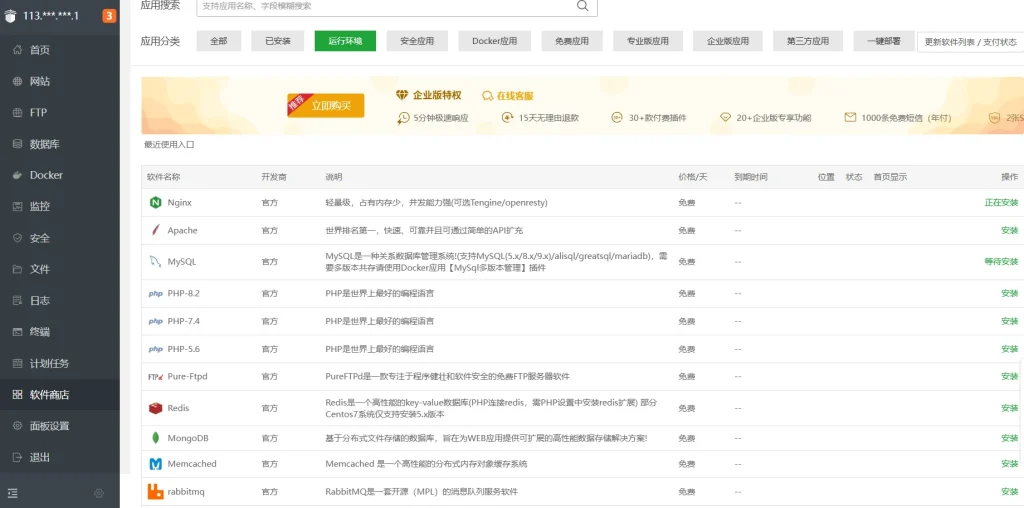Select the 一键部署 category tab
Image resolution: width=1024 pixels, height=508 pixels.
pyautogui.click(x=884, y=40)
